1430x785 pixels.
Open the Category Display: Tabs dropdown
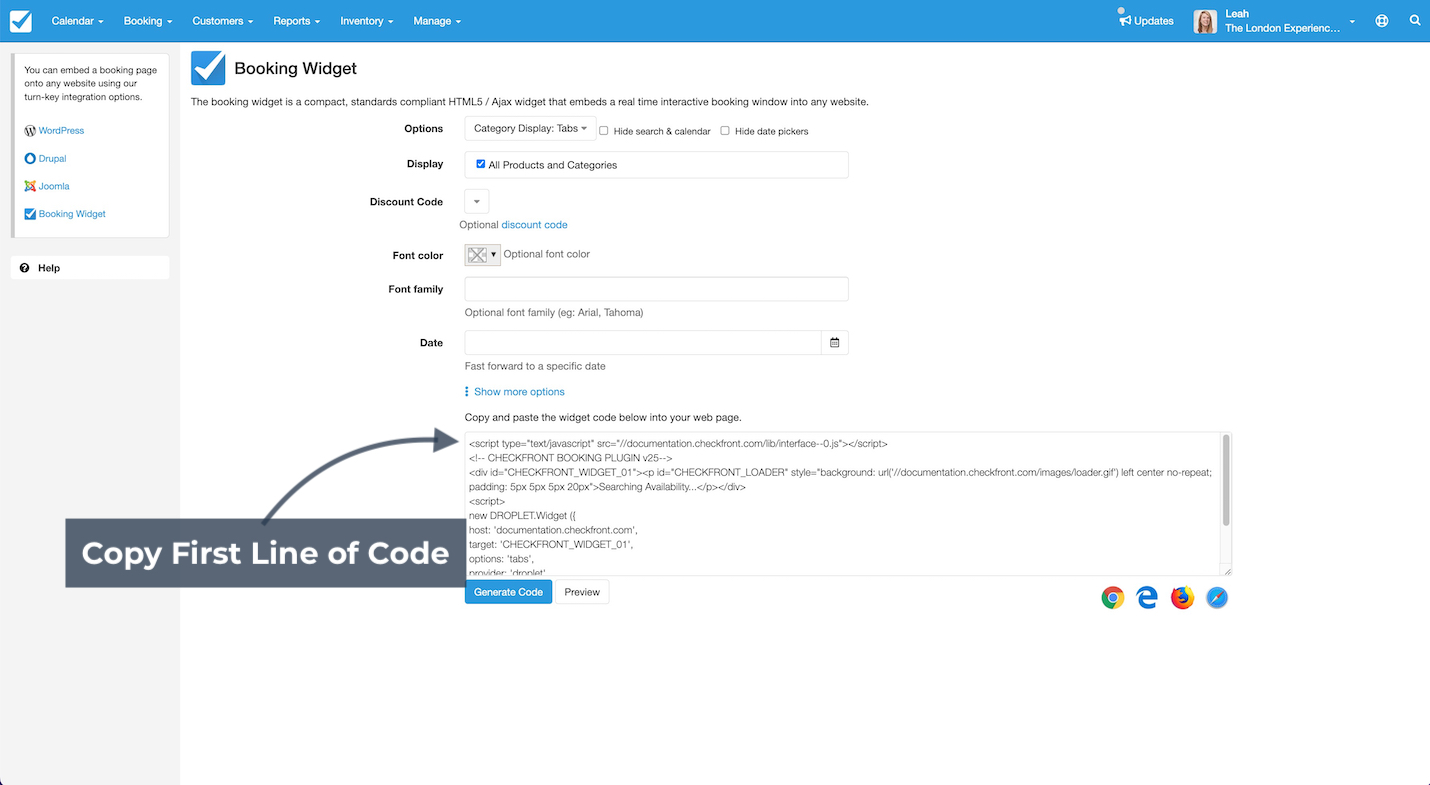(530, 129)
